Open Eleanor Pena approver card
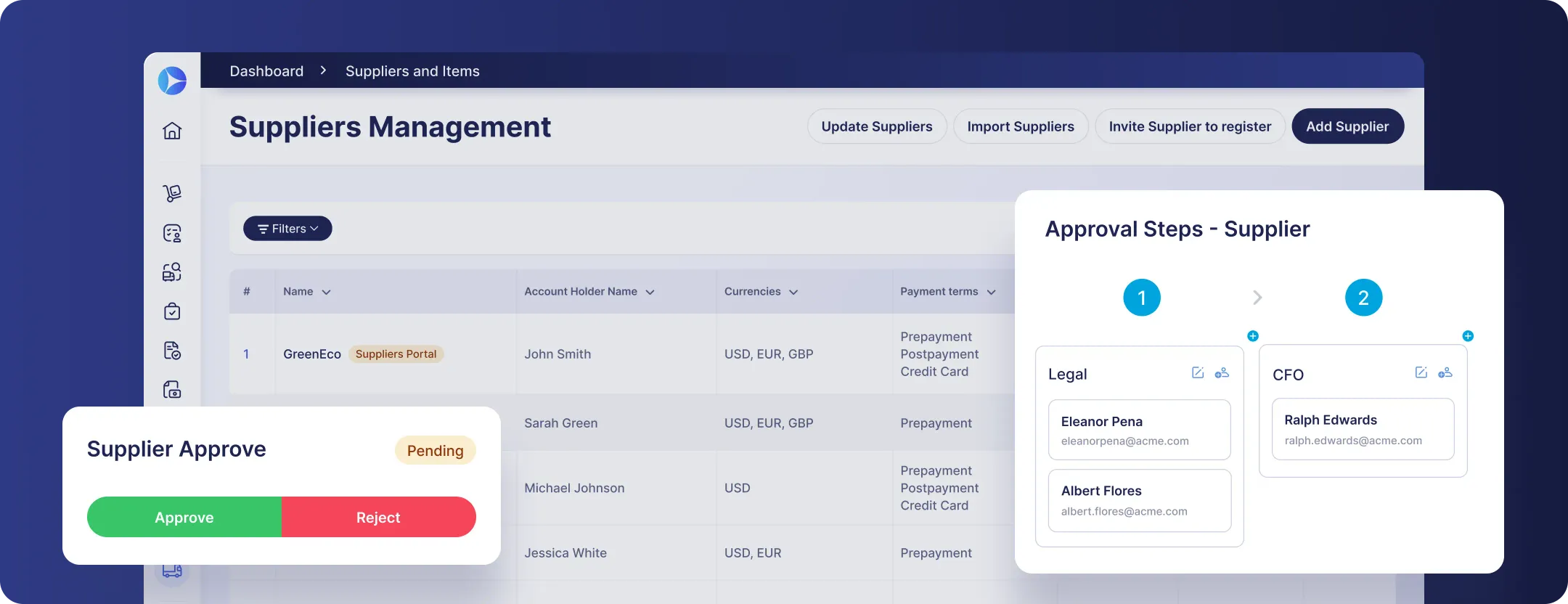 1140,430
